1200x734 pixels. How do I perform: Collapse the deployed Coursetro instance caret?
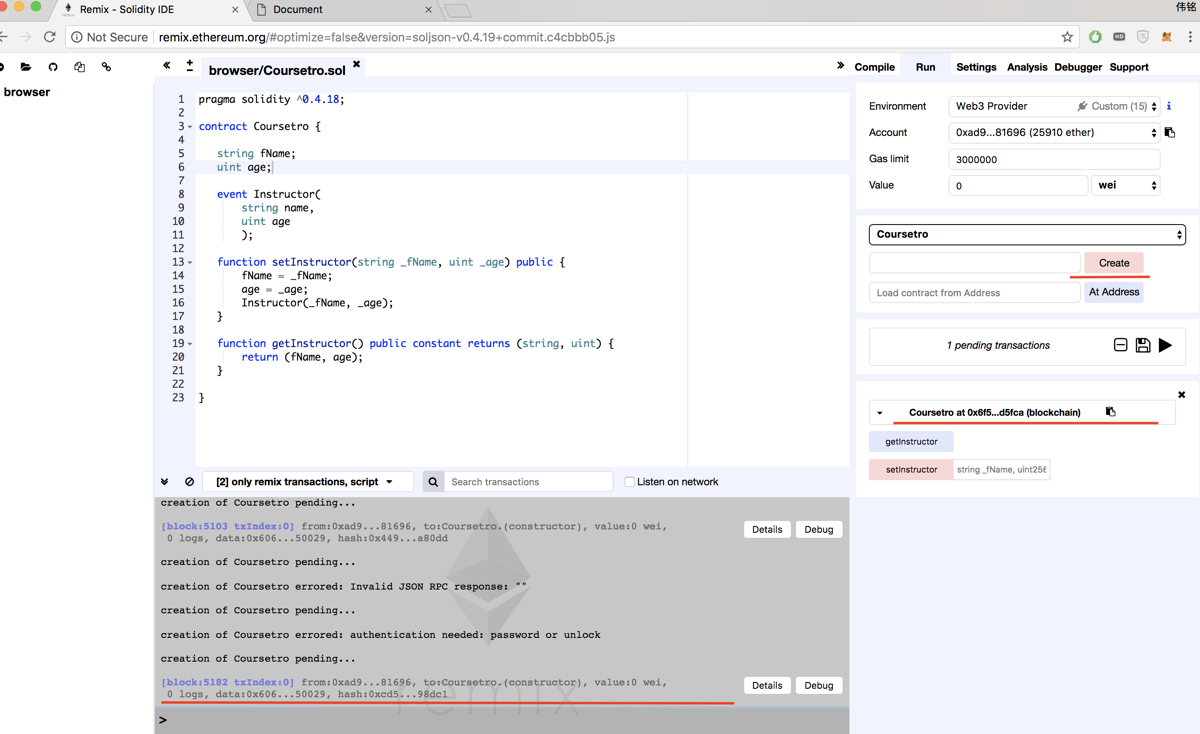880,413
